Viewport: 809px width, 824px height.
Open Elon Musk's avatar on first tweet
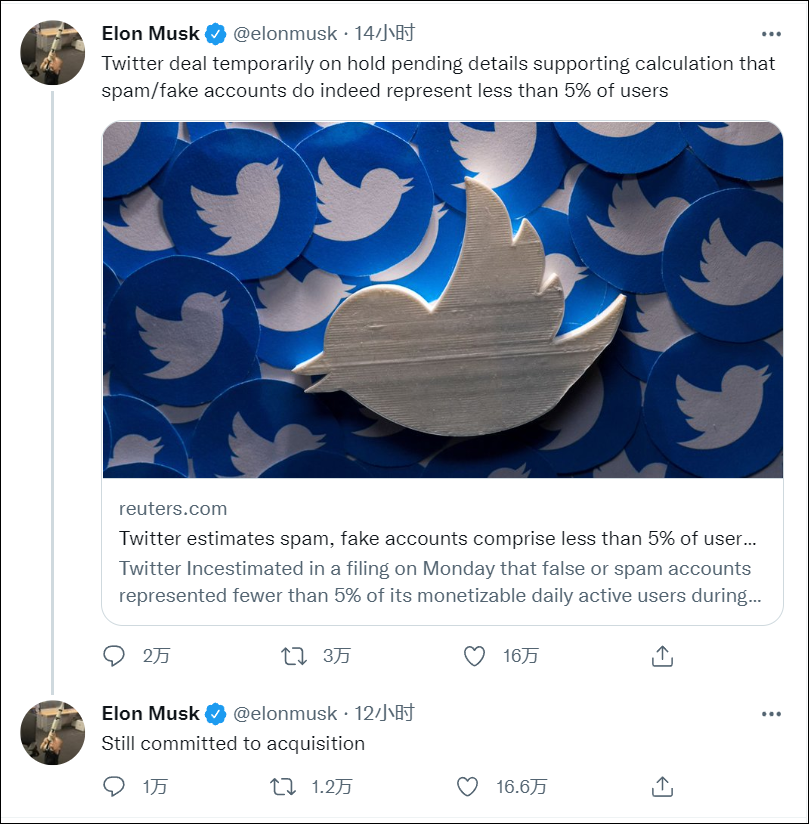point(53,52)
